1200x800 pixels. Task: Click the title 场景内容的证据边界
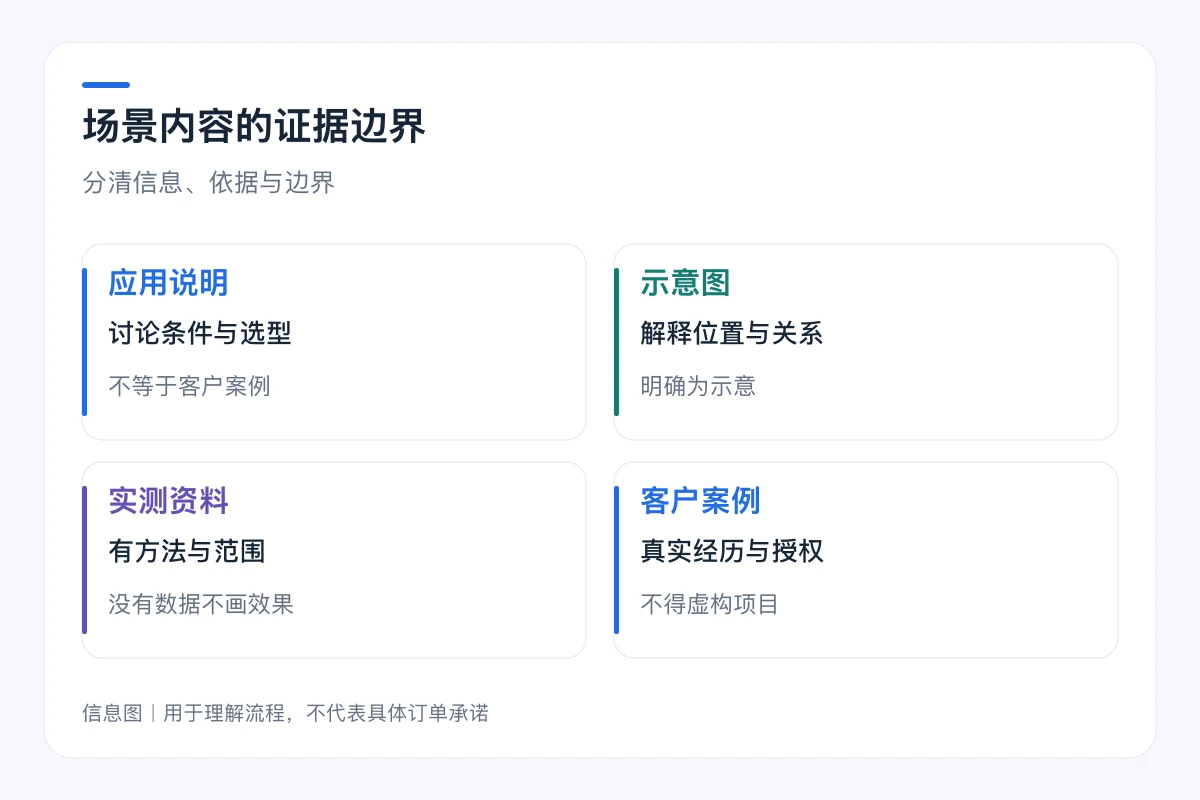[254, 128]
